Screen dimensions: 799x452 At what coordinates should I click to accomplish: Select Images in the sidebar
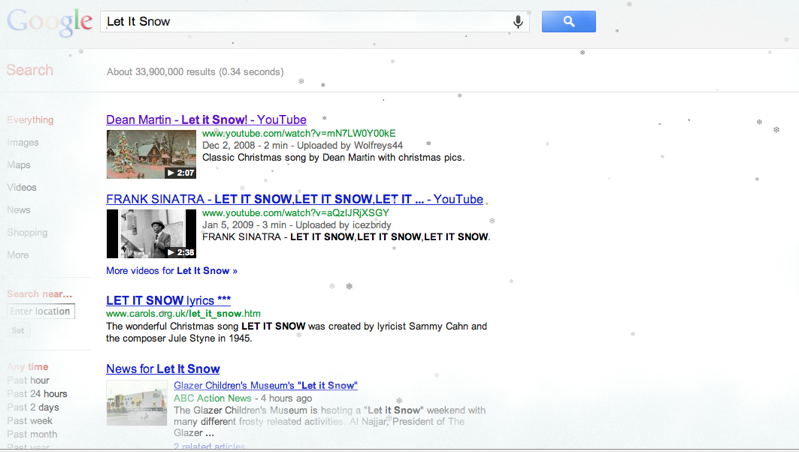click(x=23, y=143)
